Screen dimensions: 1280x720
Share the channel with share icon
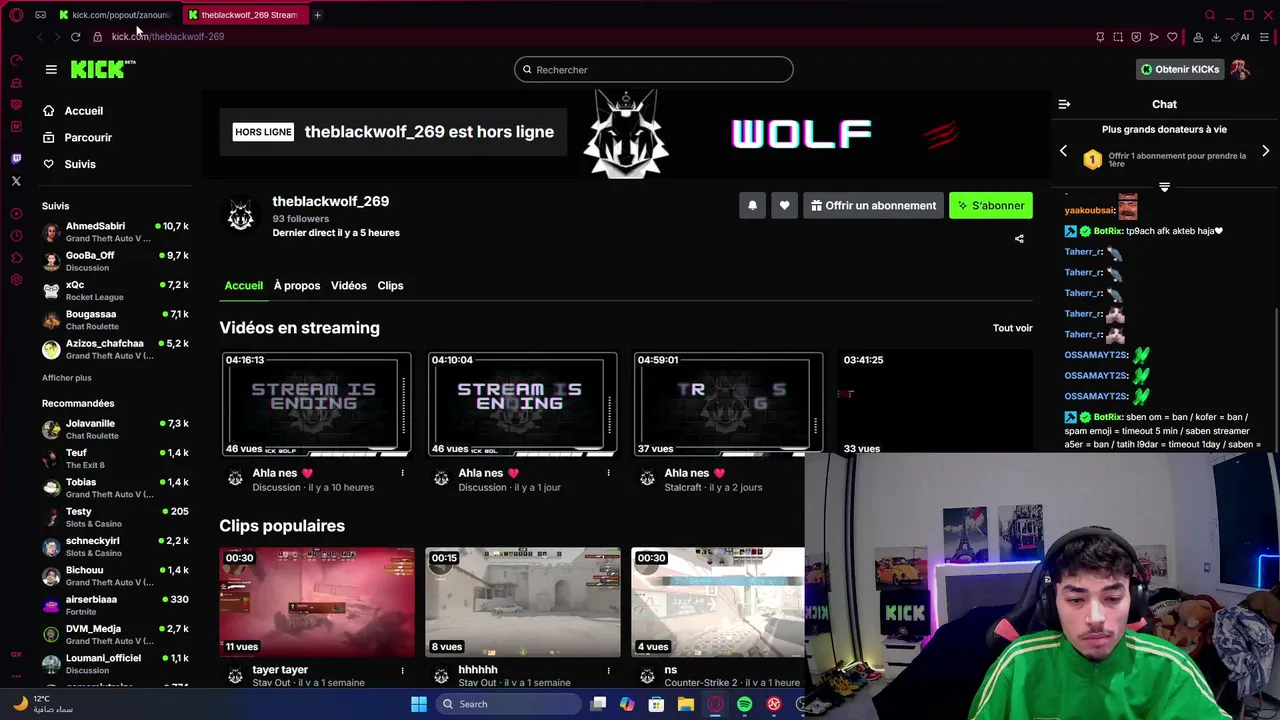1019,239
